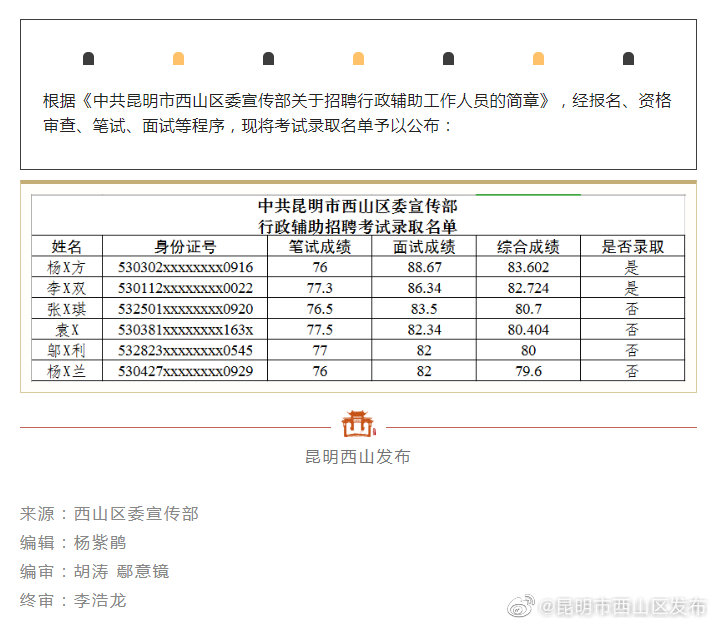The width and height of the screenshot is (715, 626).
Task: Click written score 76.5
Action: click(x=320, y=309)
